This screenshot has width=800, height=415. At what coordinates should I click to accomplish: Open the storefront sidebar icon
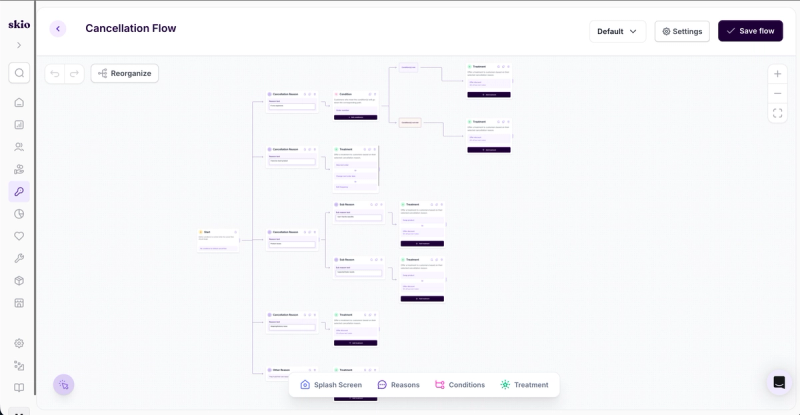[19, 303]
